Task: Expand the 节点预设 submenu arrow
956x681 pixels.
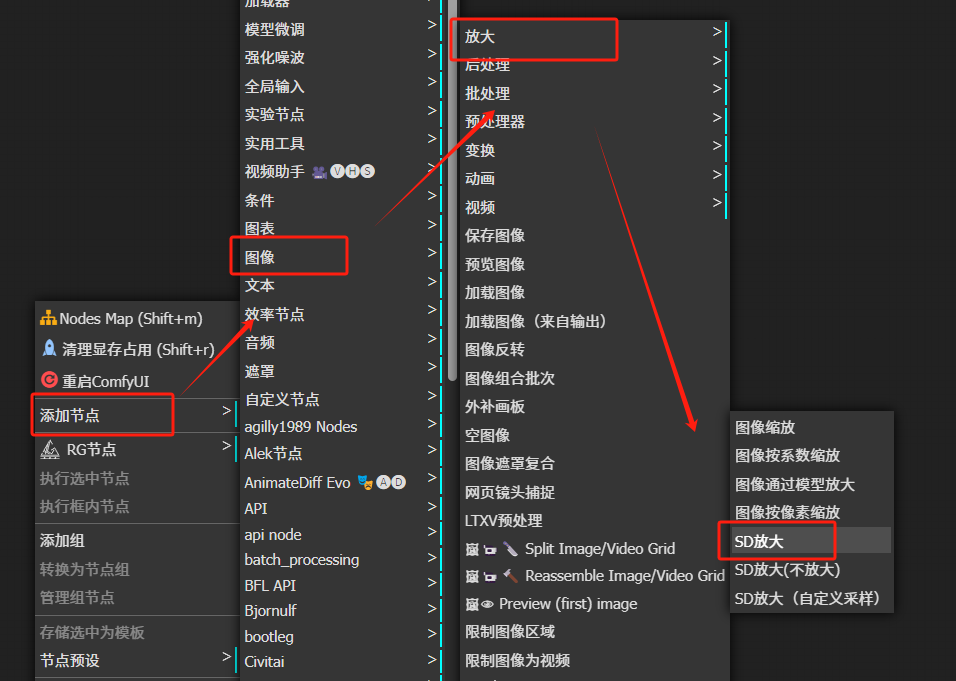Action: 226,657
